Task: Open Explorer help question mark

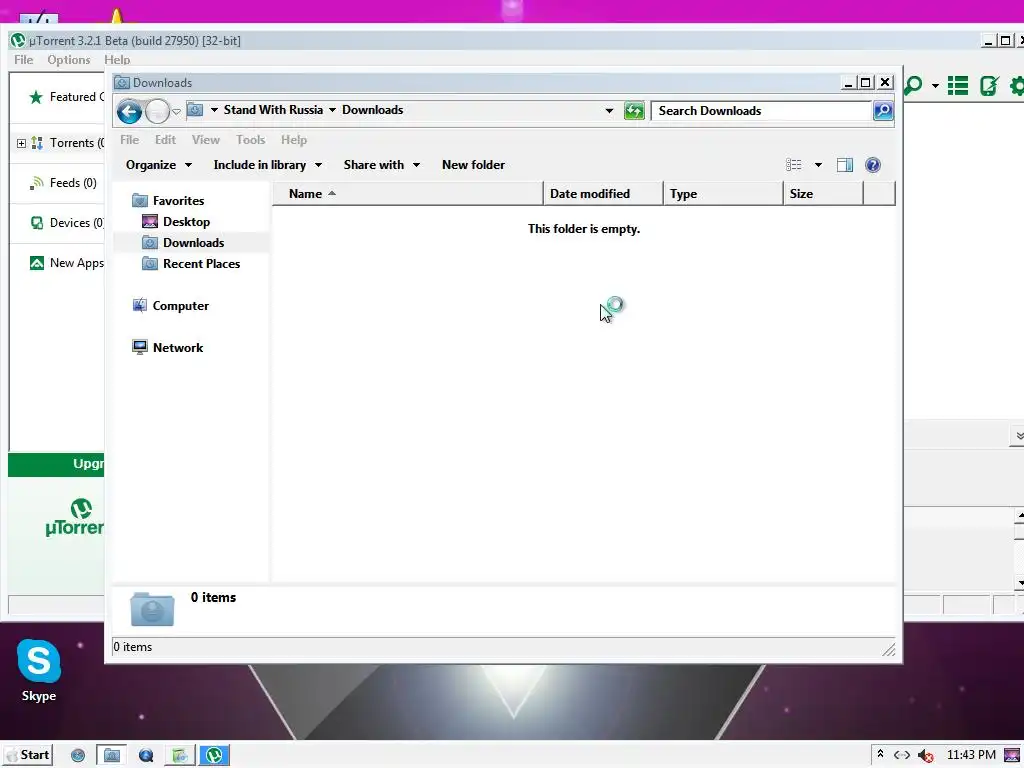Action: point(872,165)
